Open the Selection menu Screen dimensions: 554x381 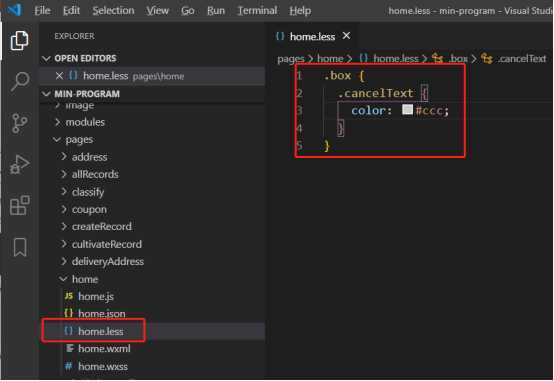[113, 11]
